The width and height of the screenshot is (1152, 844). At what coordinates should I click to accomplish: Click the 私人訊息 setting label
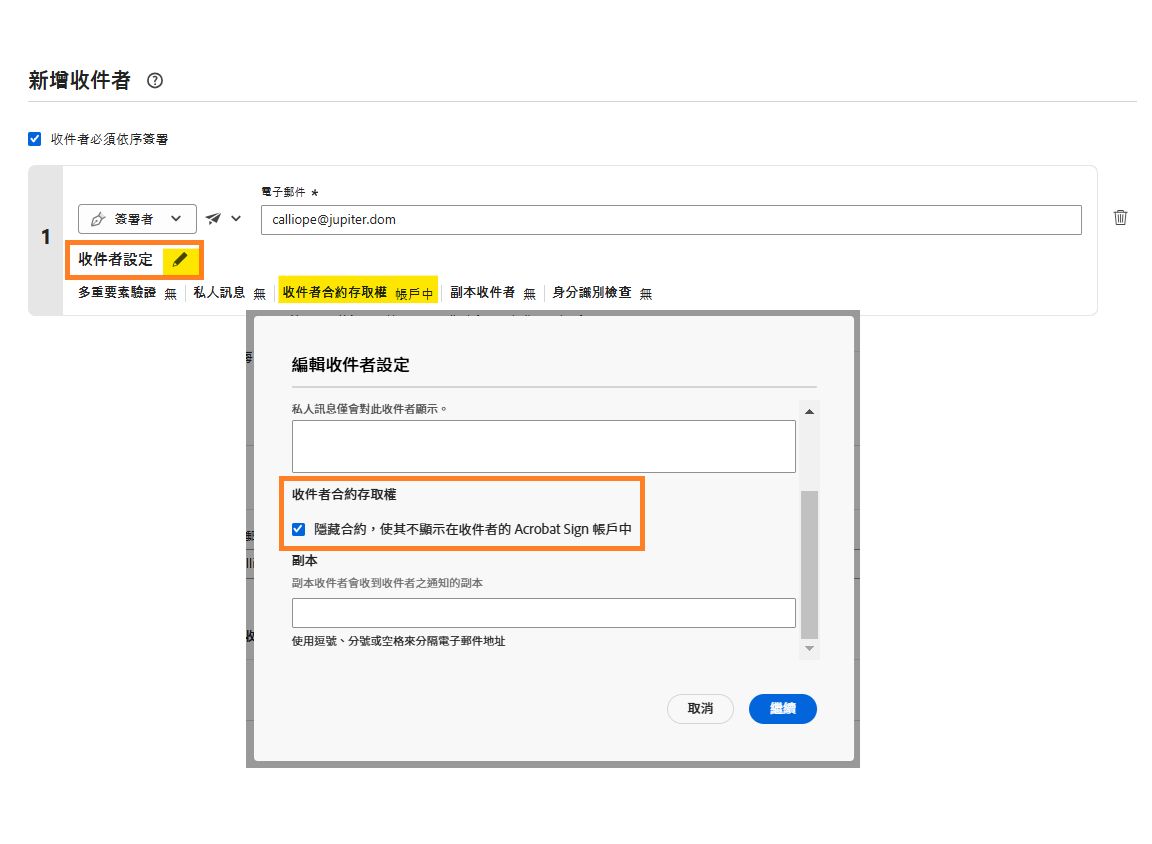(x=219, y=292)
